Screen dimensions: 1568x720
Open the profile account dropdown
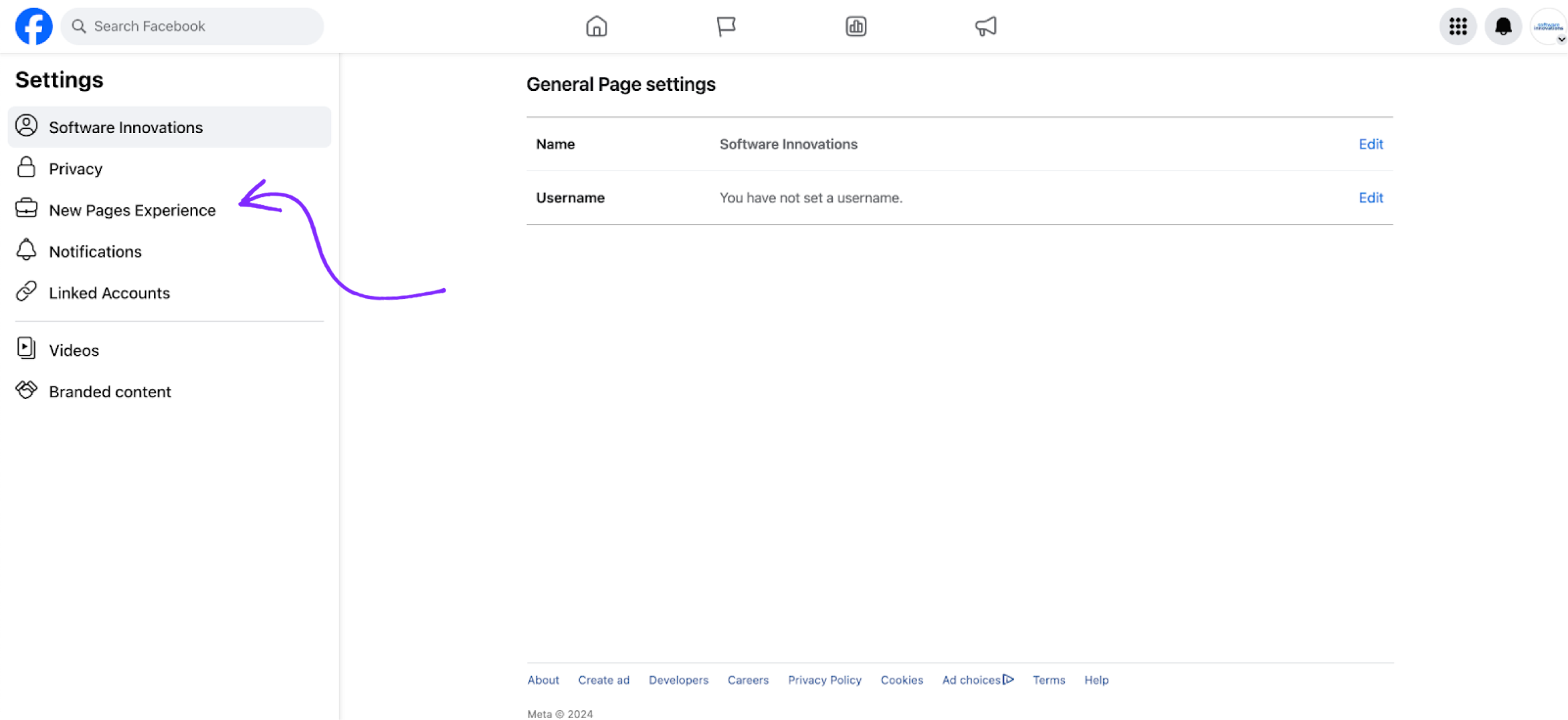click(x=1549, y=26)
